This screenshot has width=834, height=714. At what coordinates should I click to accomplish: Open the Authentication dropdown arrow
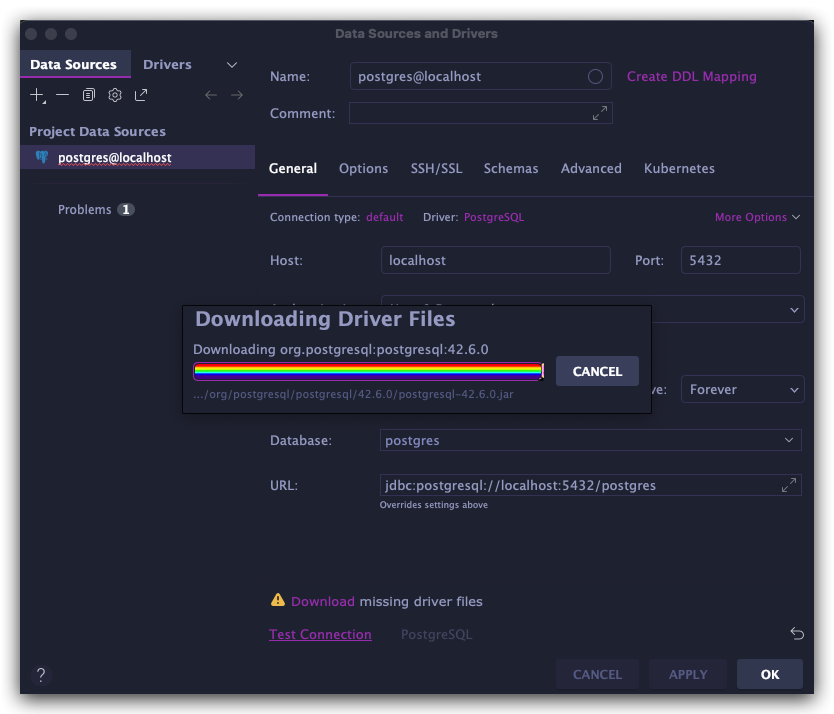point(794,310)
